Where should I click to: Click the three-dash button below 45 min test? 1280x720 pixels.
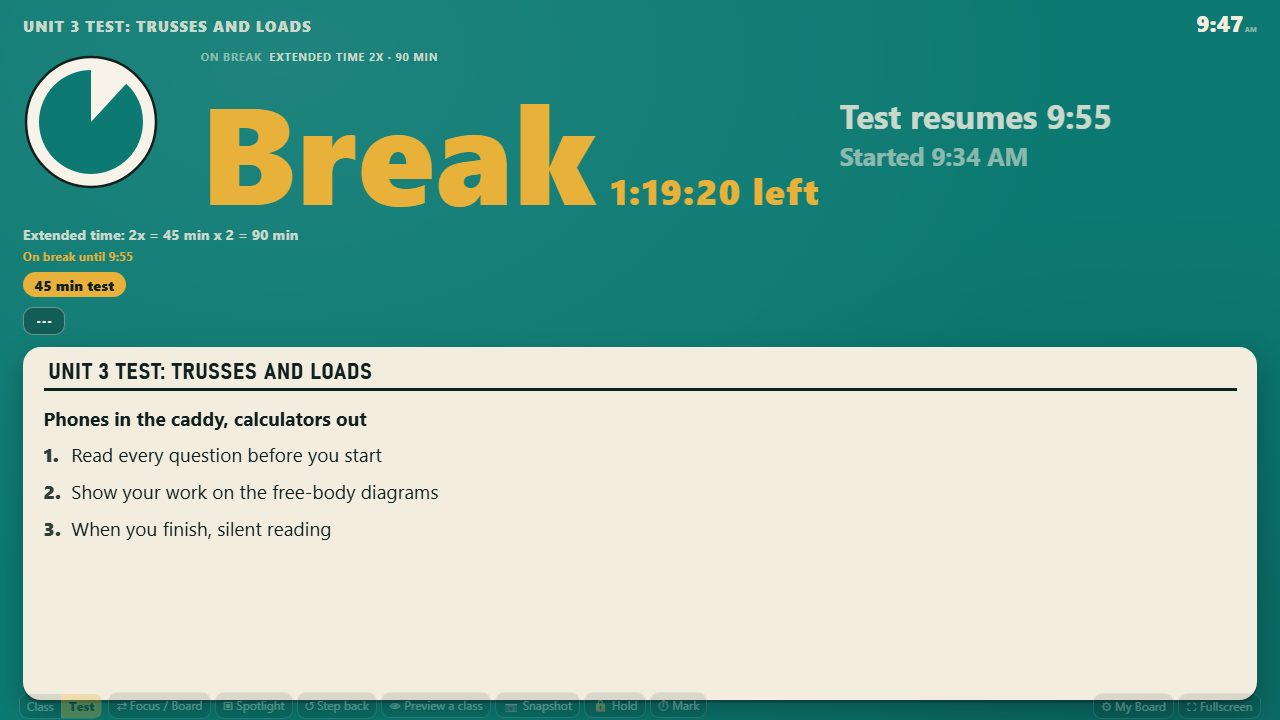click(44, 321)
